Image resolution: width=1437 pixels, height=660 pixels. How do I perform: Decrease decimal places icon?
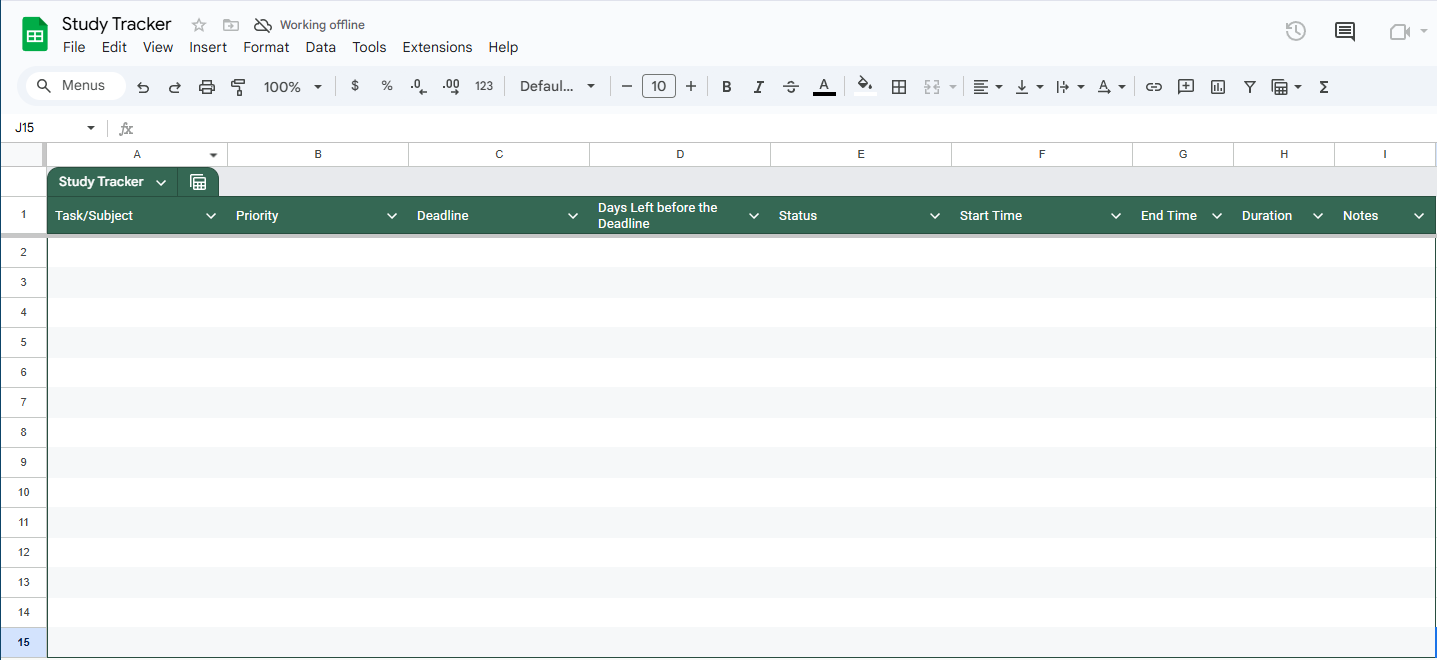[419, 86]
